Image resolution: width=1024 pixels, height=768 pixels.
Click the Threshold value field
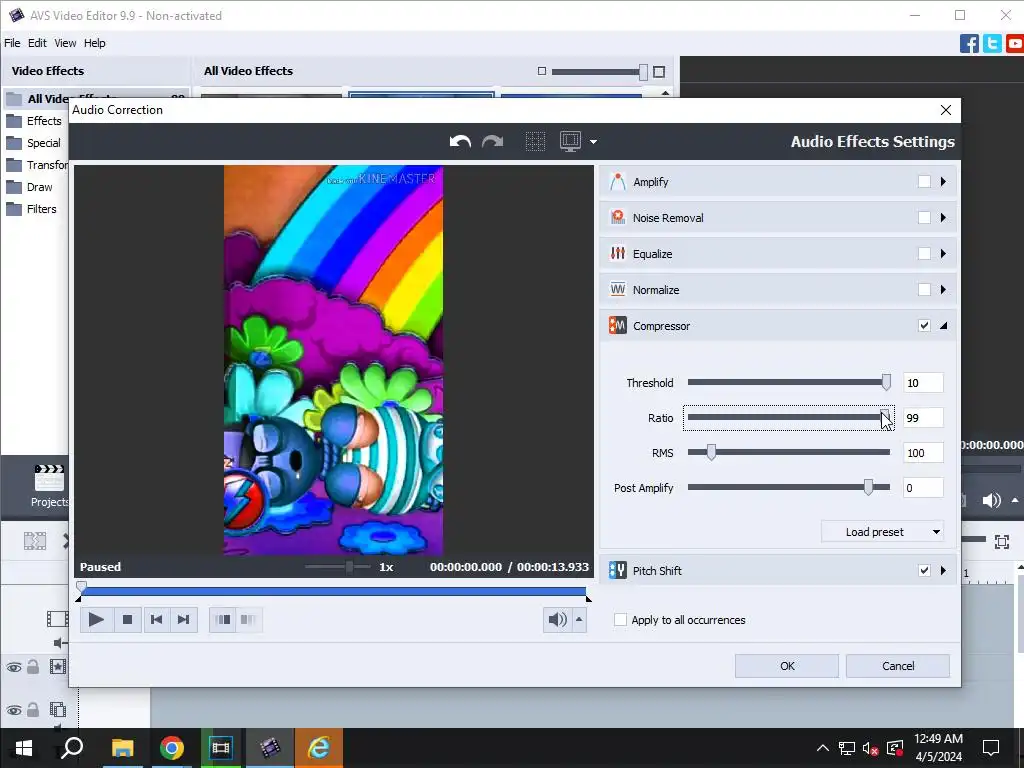point(923,383)
